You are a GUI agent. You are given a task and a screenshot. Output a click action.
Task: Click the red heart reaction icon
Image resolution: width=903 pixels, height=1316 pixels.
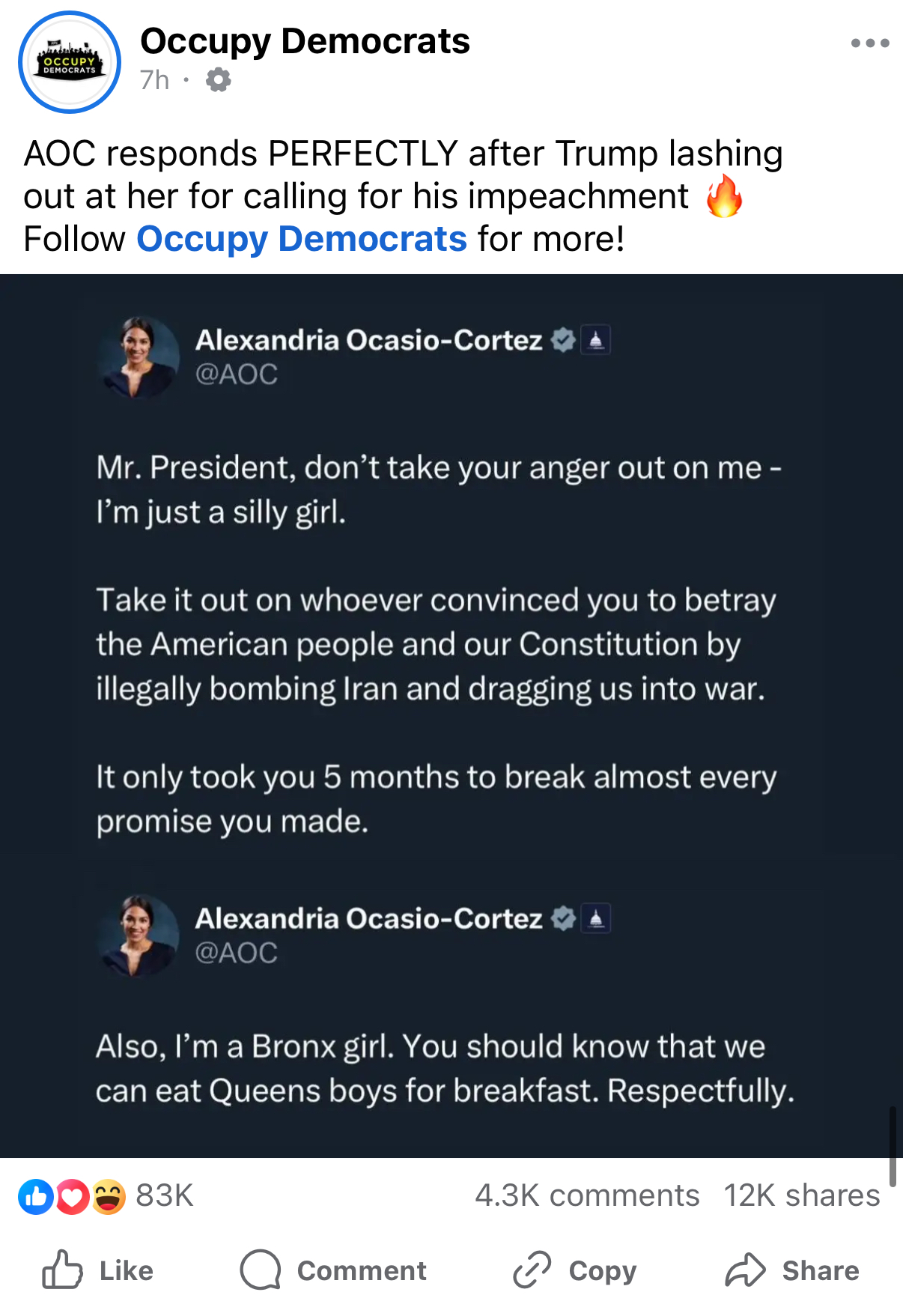pos(72,1196)
